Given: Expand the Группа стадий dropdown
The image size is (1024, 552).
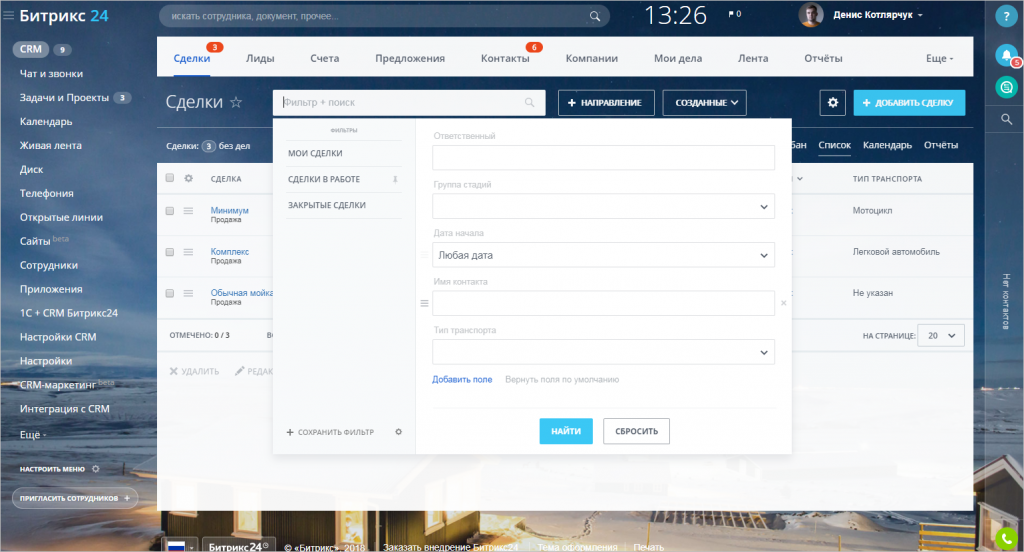Looking at the screenshot, I should pyautogui.click(x=603, y=206).
